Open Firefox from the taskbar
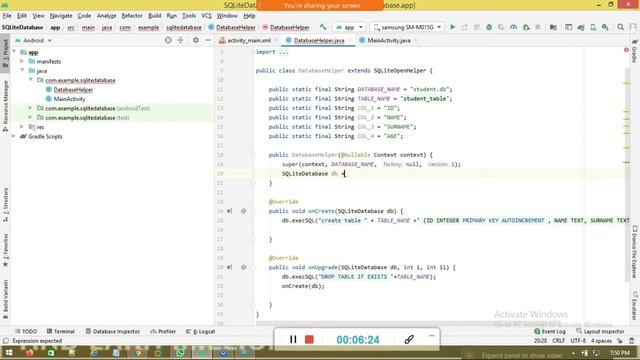 pyautogui.click(x=29, y=353)
